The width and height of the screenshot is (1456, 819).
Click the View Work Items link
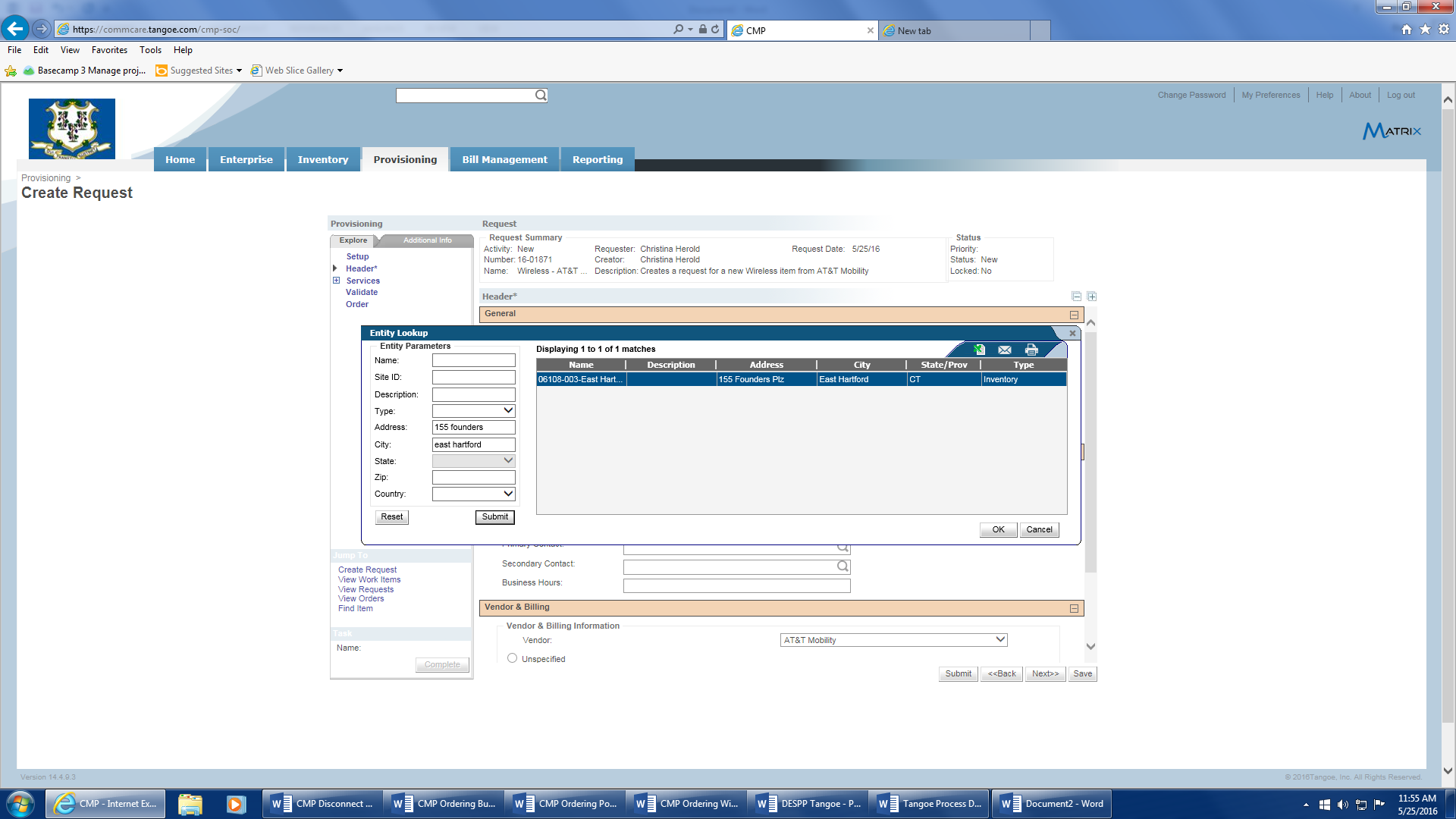click(x=369, y=579)
